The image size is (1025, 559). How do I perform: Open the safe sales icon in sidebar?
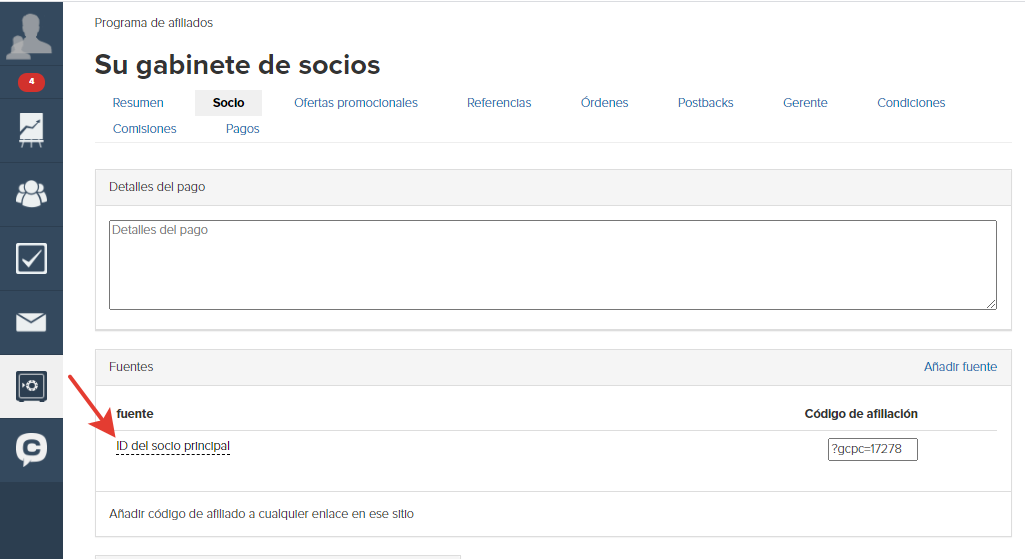[31, 386]
